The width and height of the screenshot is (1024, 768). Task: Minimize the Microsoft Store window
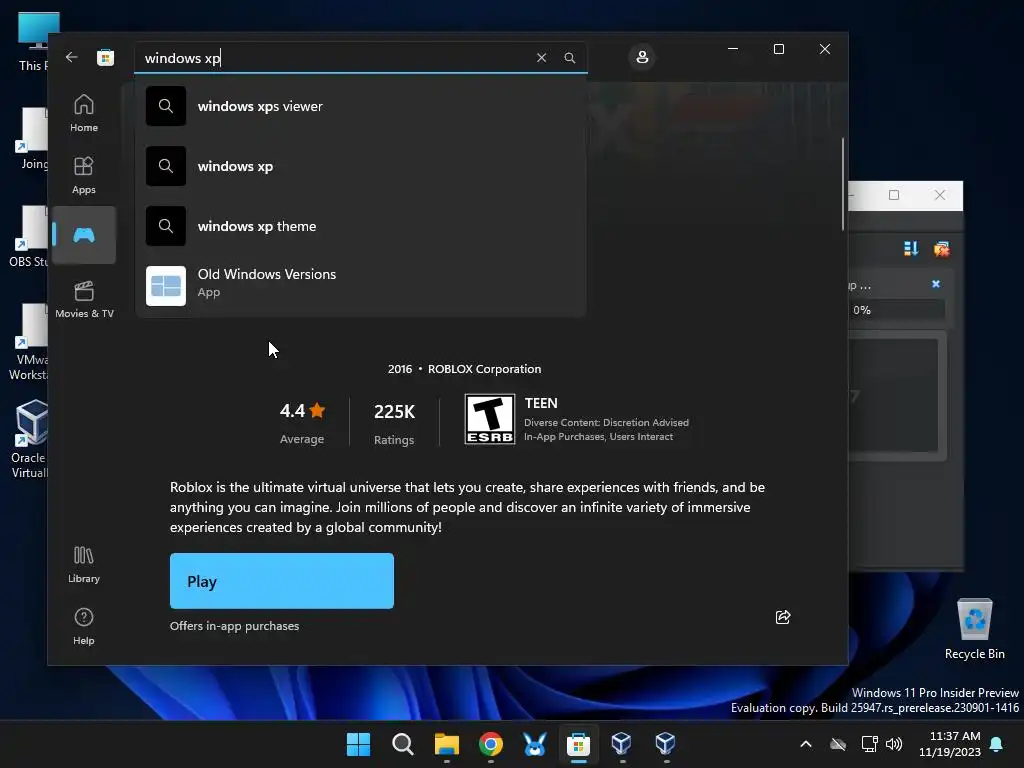tap(733, 49)
